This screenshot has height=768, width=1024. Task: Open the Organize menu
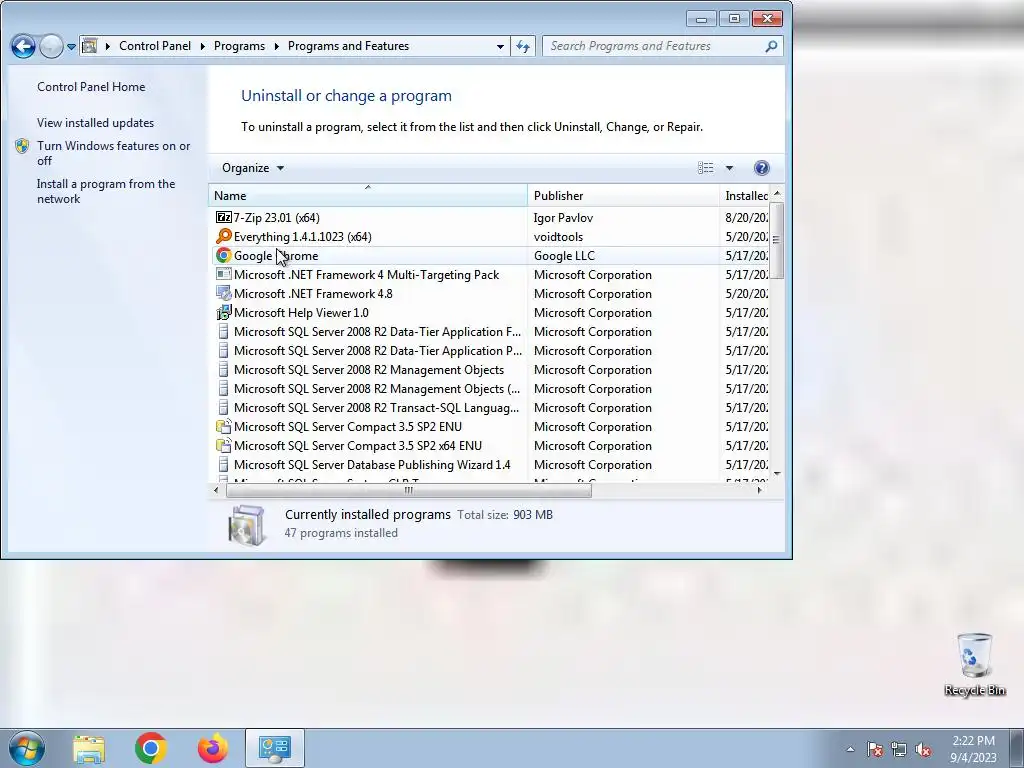pyautogui.click(x=253, y=168)
